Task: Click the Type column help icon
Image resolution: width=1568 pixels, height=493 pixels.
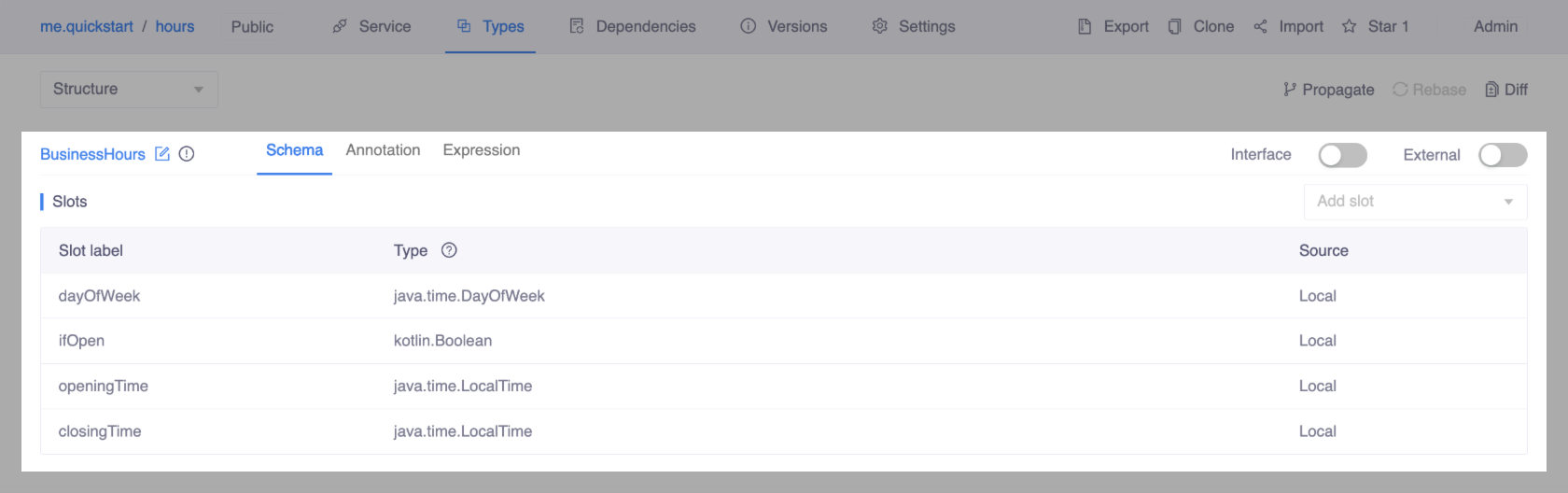Action: [x=449, y=250]
